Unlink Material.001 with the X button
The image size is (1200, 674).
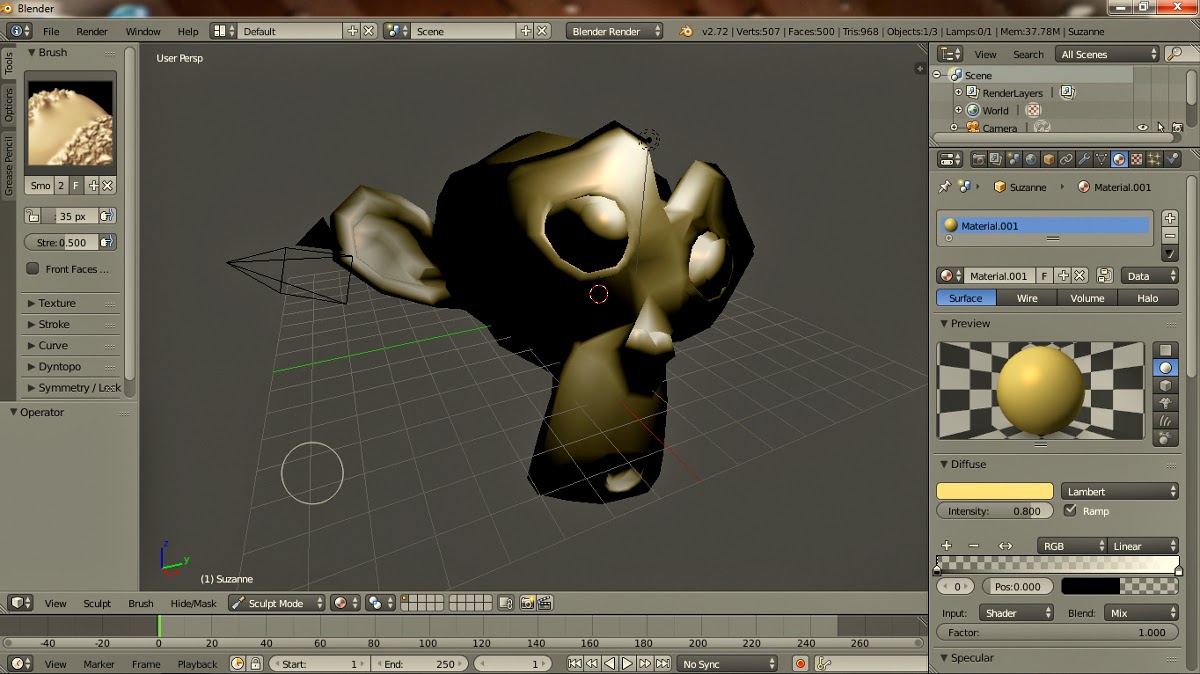click(x=1081, y=275)
